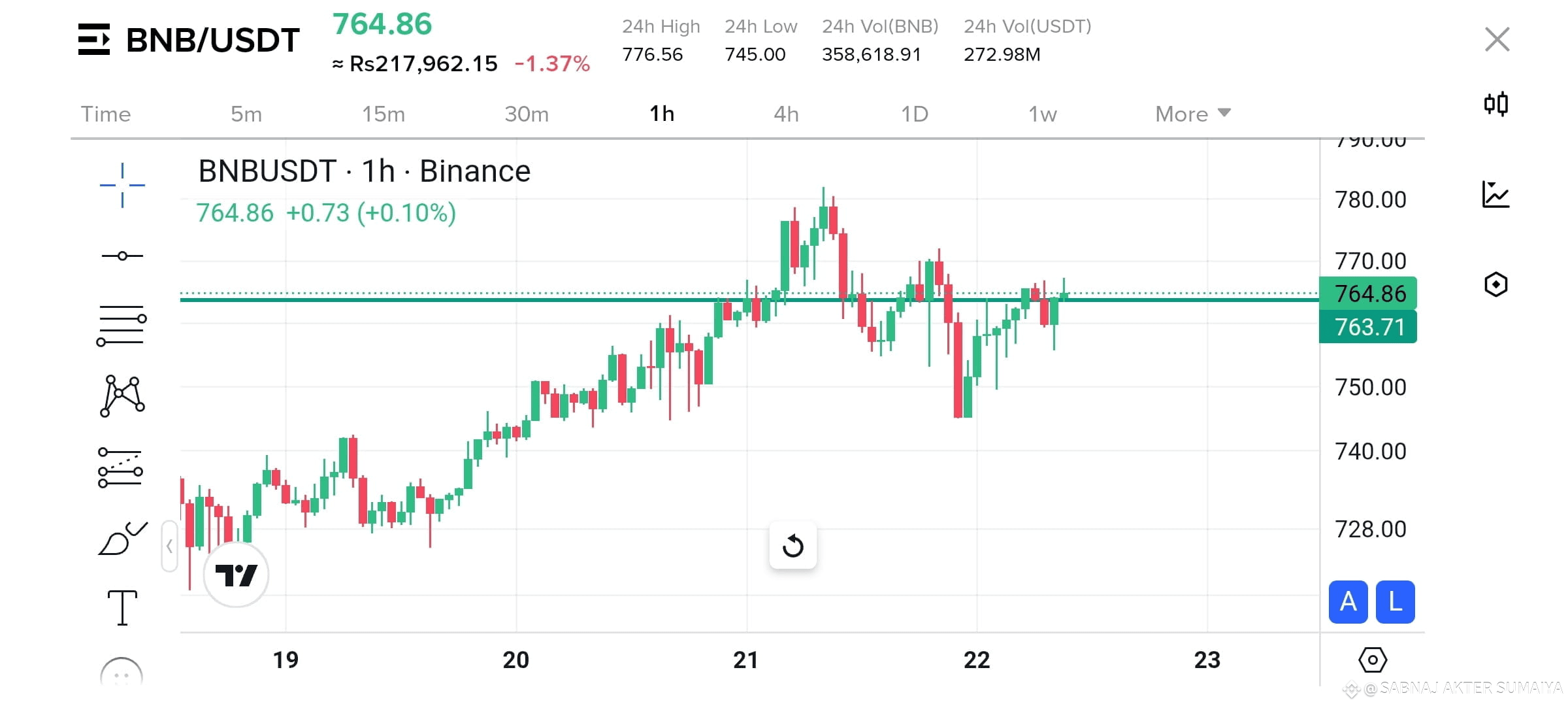
Task: Click the 740.00 price axis label
Action: (x=1370, y=451)
